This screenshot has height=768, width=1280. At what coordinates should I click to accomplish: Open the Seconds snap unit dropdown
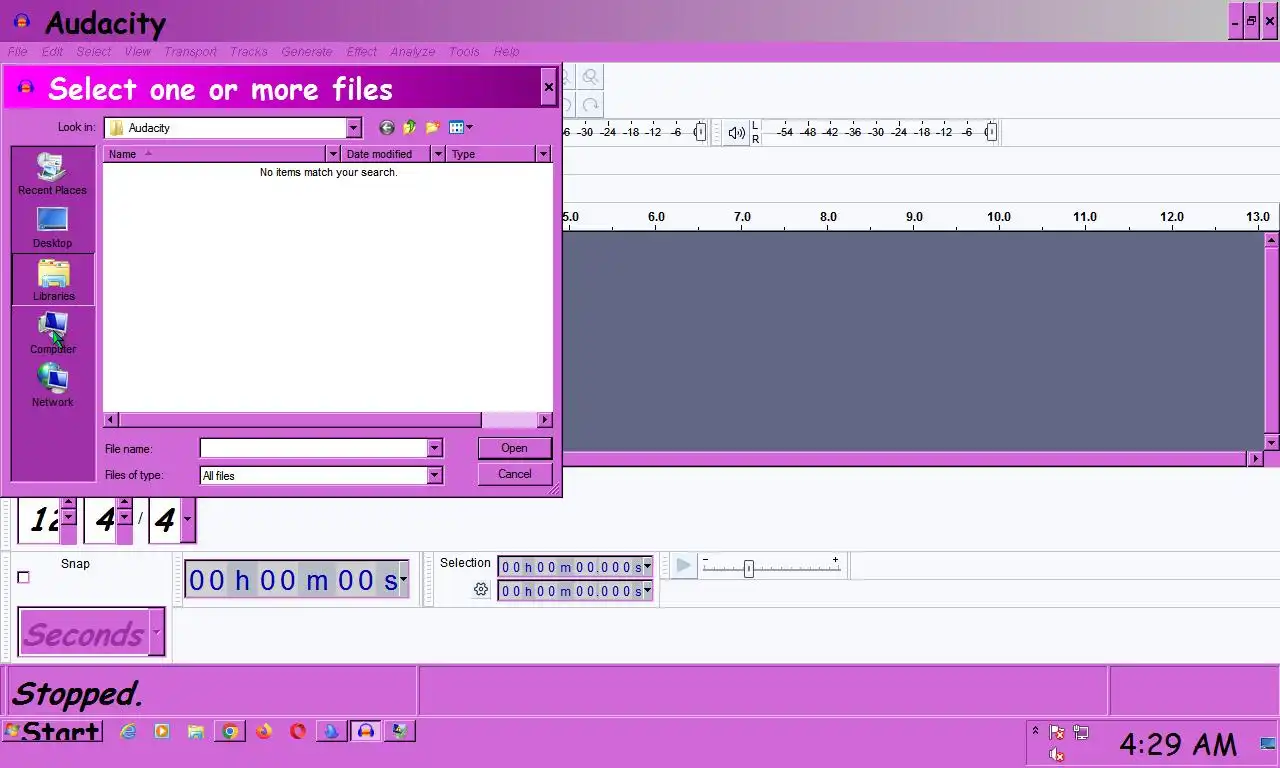[156, 633]
